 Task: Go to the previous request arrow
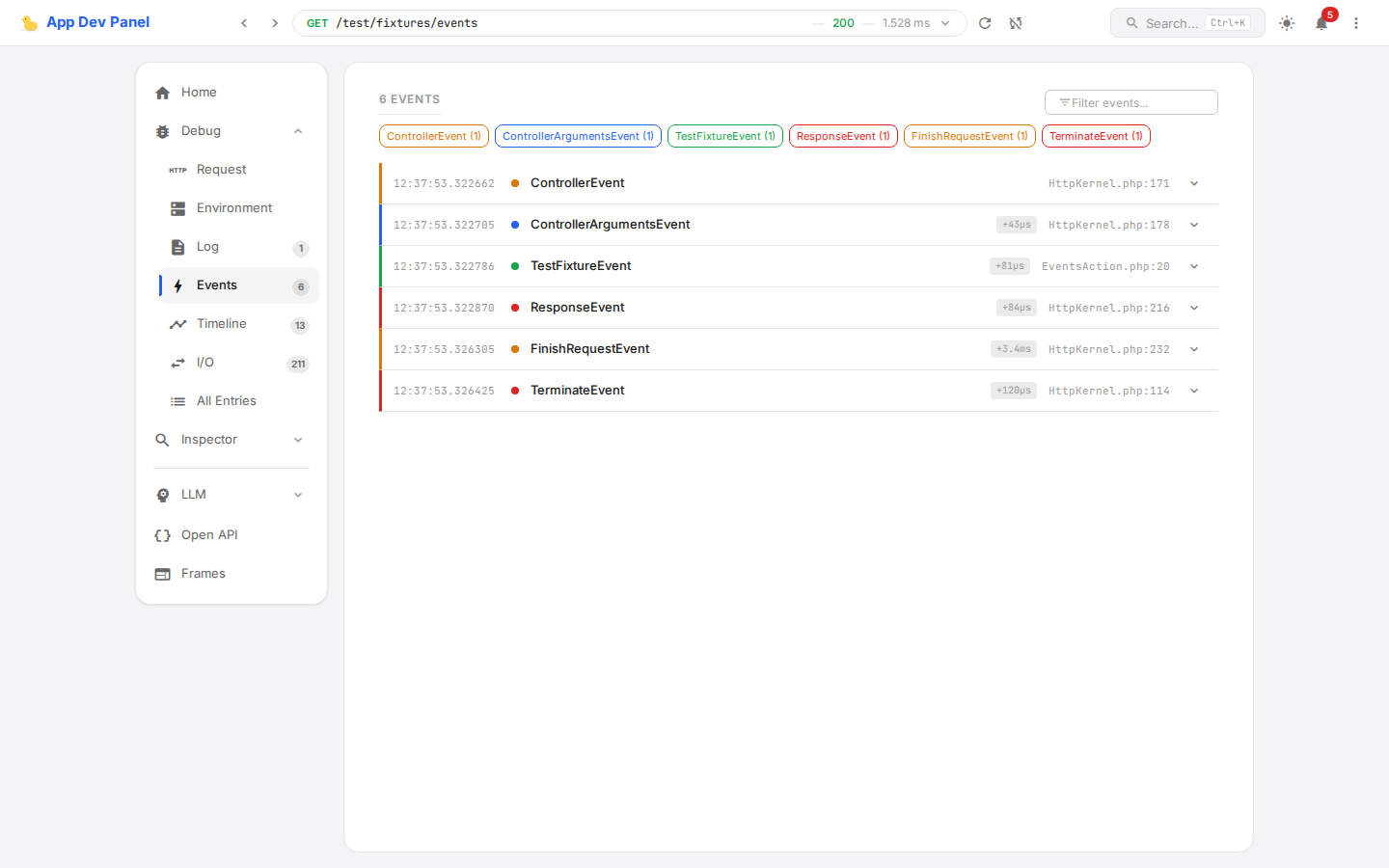244,23
